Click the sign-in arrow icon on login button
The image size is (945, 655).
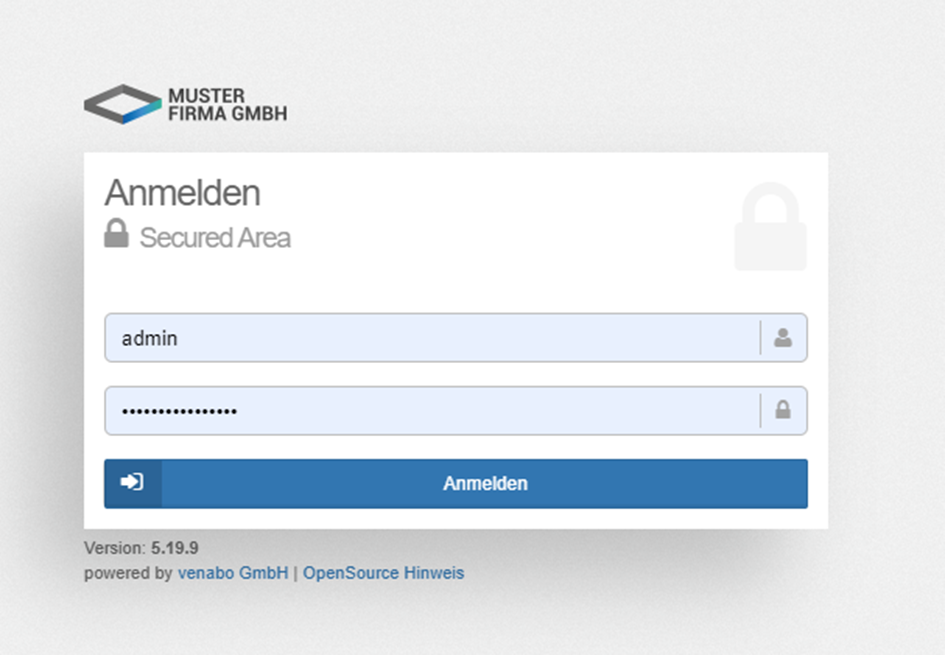132,483
